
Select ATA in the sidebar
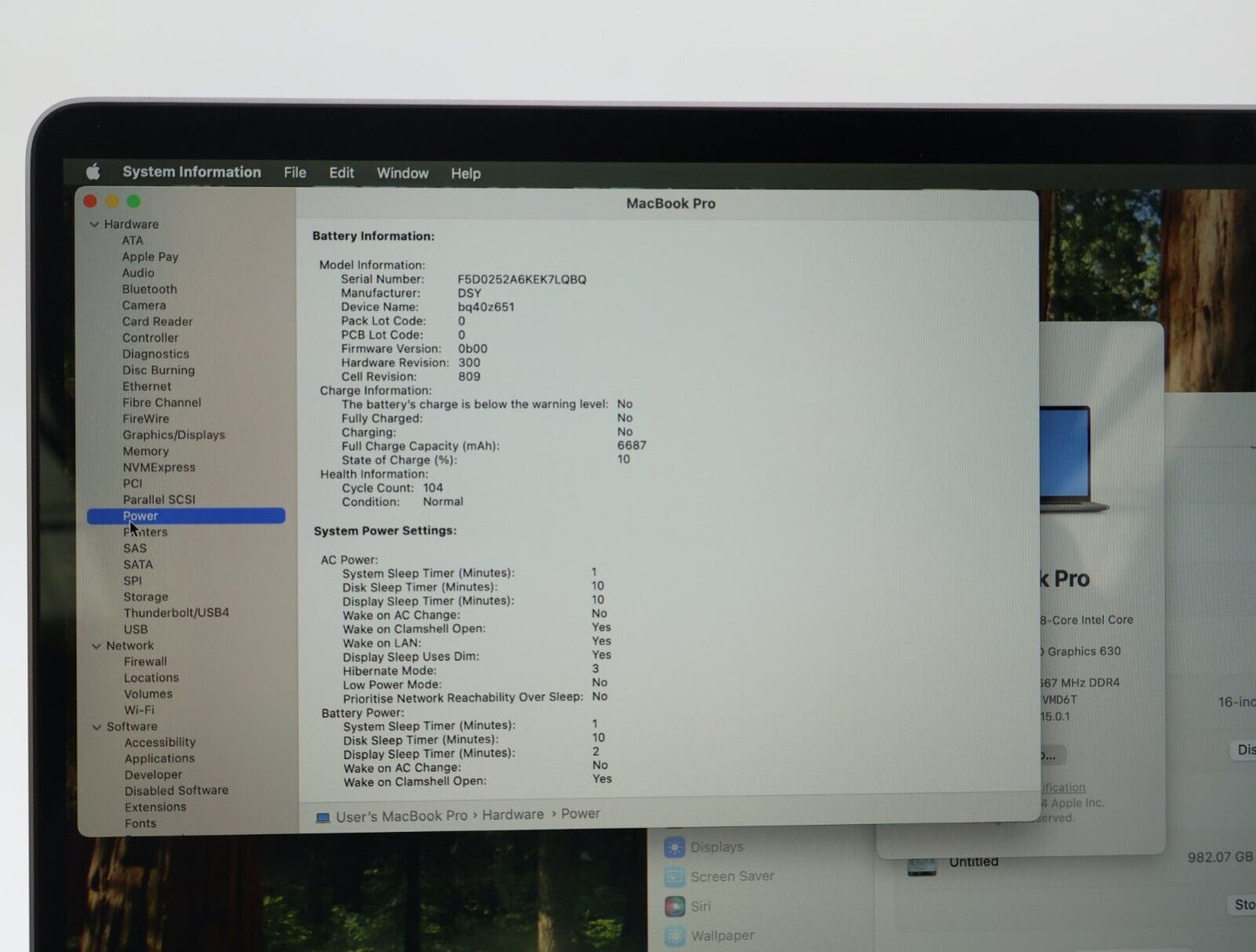[x=132, y=241]
